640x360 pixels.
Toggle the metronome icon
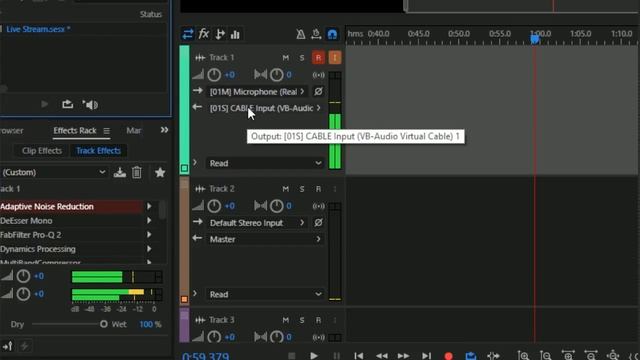tap(300, 34)
